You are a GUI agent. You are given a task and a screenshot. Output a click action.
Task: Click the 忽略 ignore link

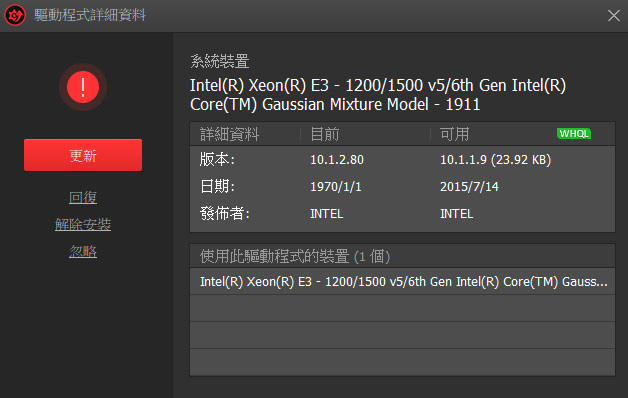pyautogui.click(x=83, y=252)
